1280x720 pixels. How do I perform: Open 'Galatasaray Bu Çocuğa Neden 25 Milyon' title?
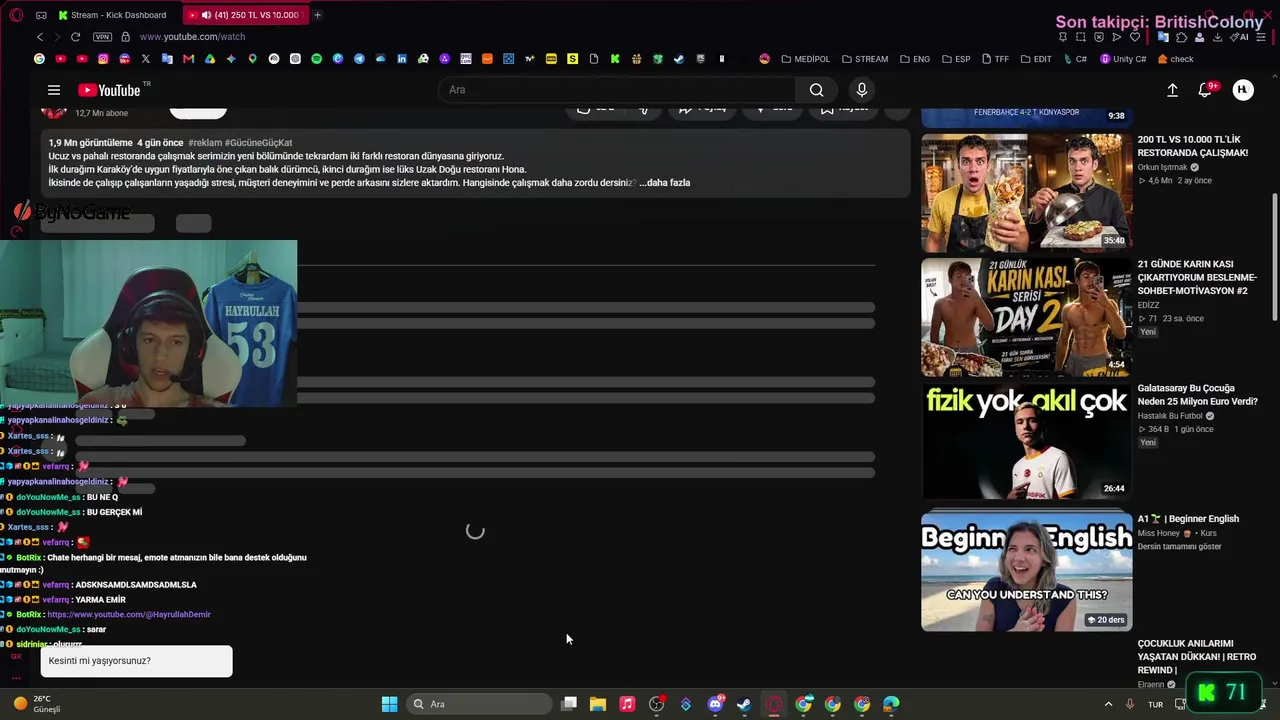[1197, 395]
